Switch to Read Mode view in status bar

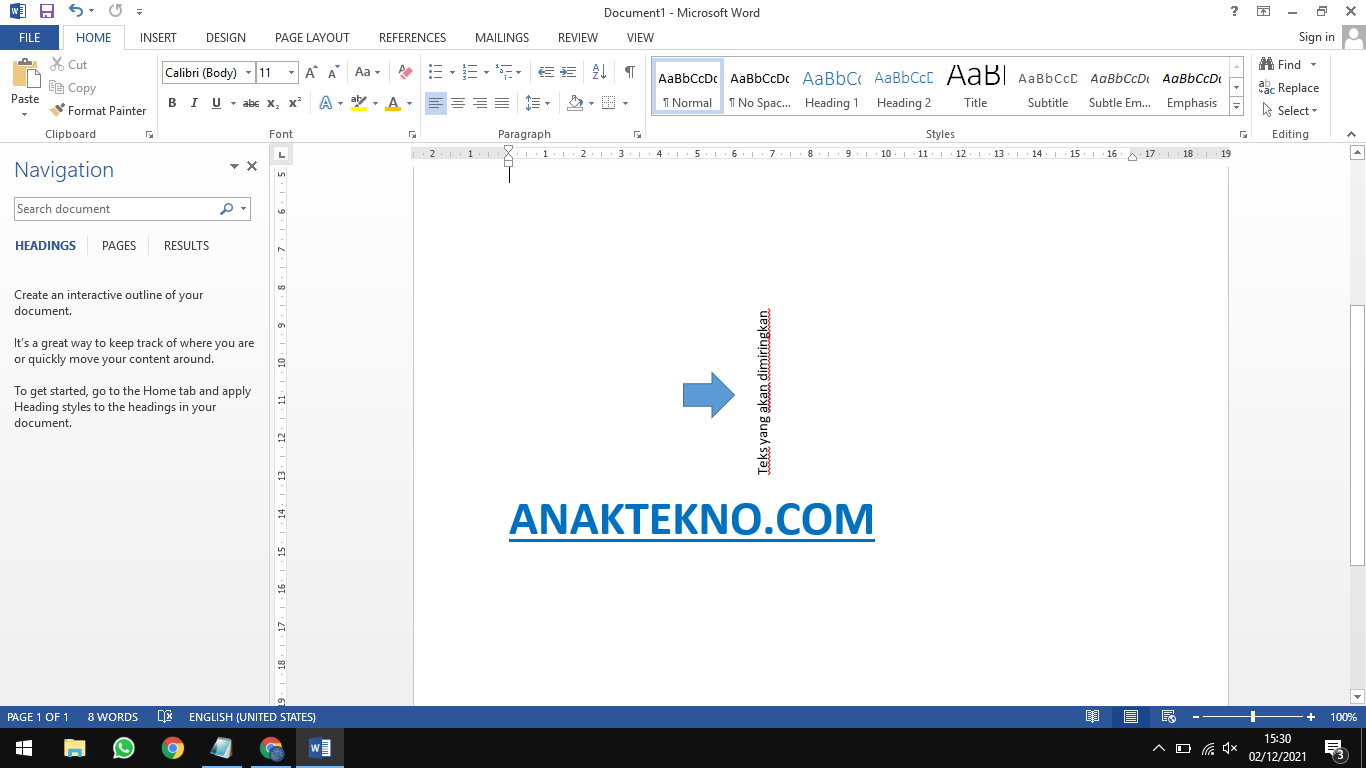tap(1093, 717)
